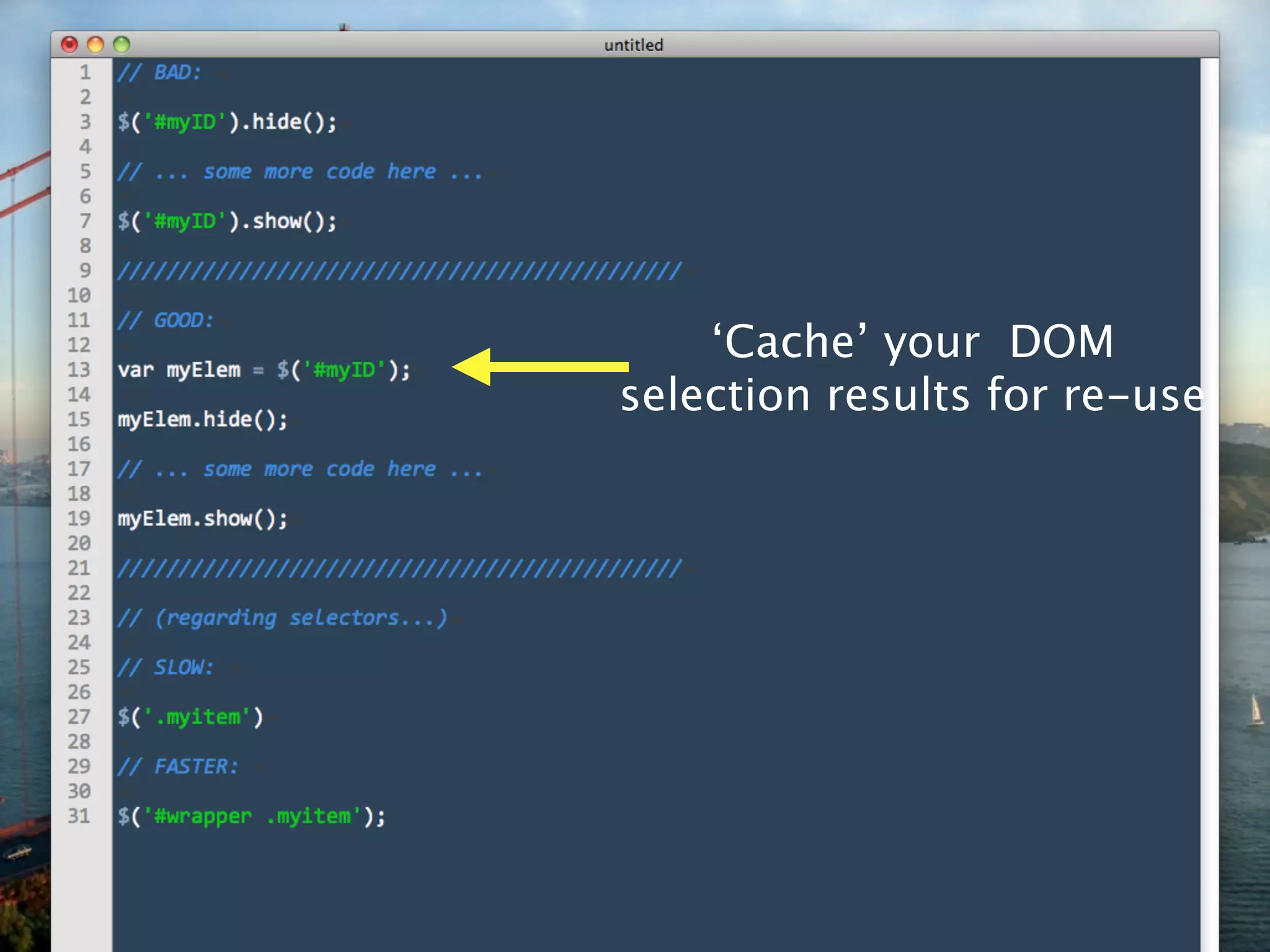Viewport: 1270px width, 952px height.
Task: Click line number 13 in gutter
Action: click(79, 370)
